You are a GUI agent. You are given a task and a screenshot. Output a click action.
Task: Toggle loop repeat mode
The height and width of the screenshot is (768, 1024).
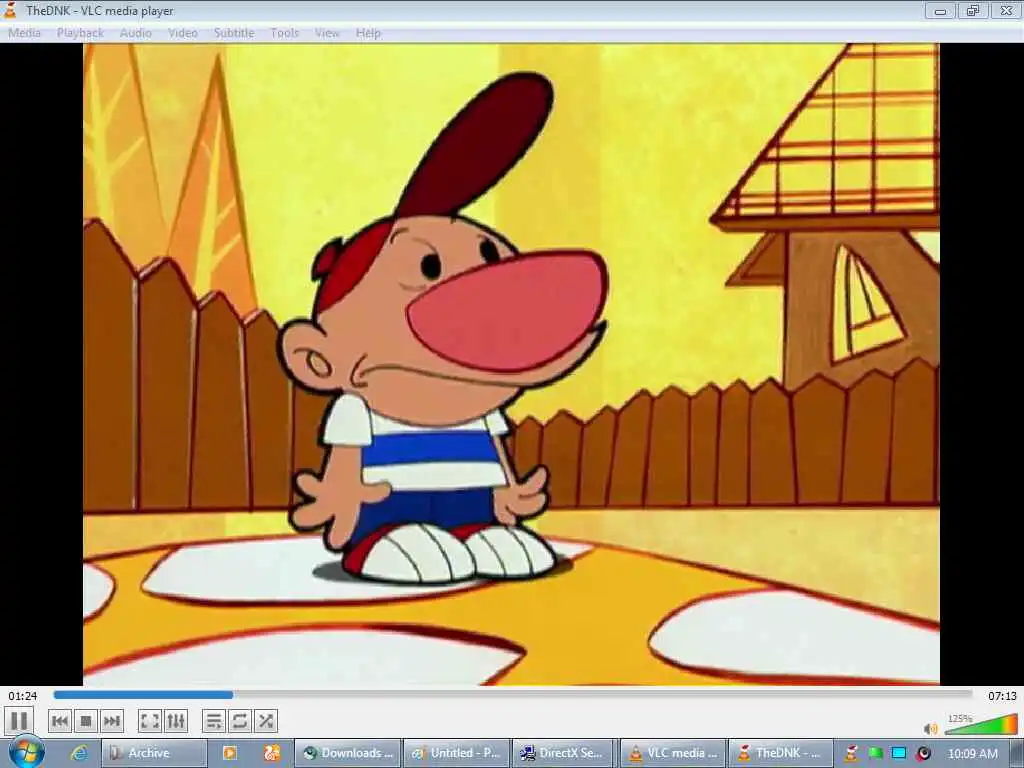[x=240, y=721]
